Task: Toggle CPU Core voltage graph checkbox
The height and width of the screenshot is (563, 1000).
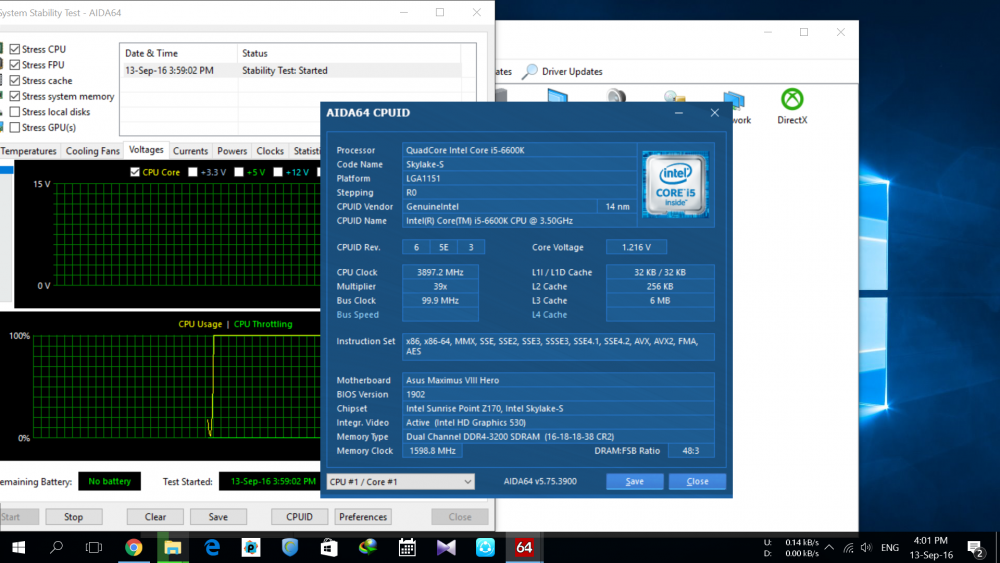Action: (x=135, y=172)
